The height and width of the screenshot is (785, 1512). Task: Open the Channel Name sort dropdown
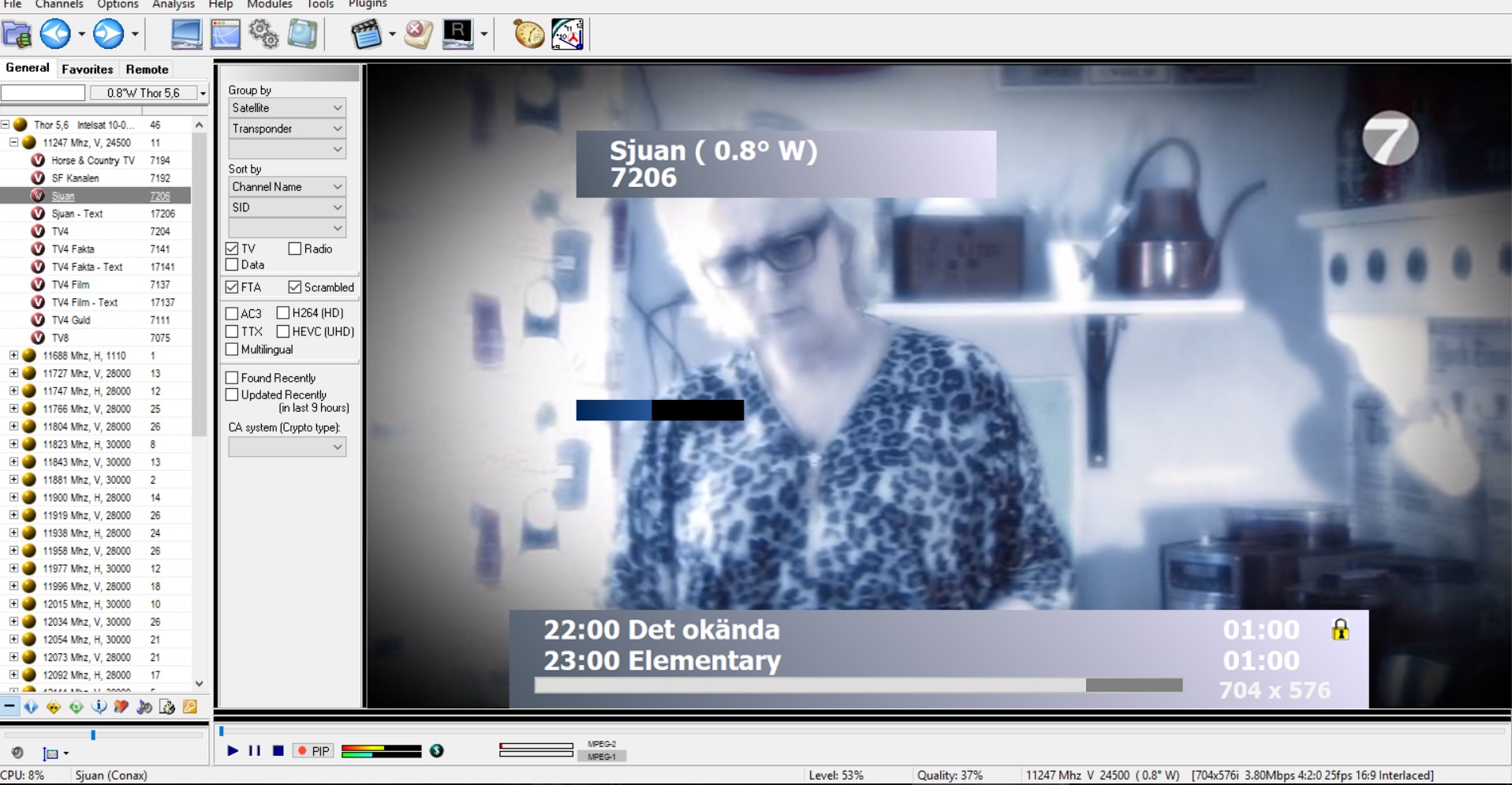tap(287, 187)
